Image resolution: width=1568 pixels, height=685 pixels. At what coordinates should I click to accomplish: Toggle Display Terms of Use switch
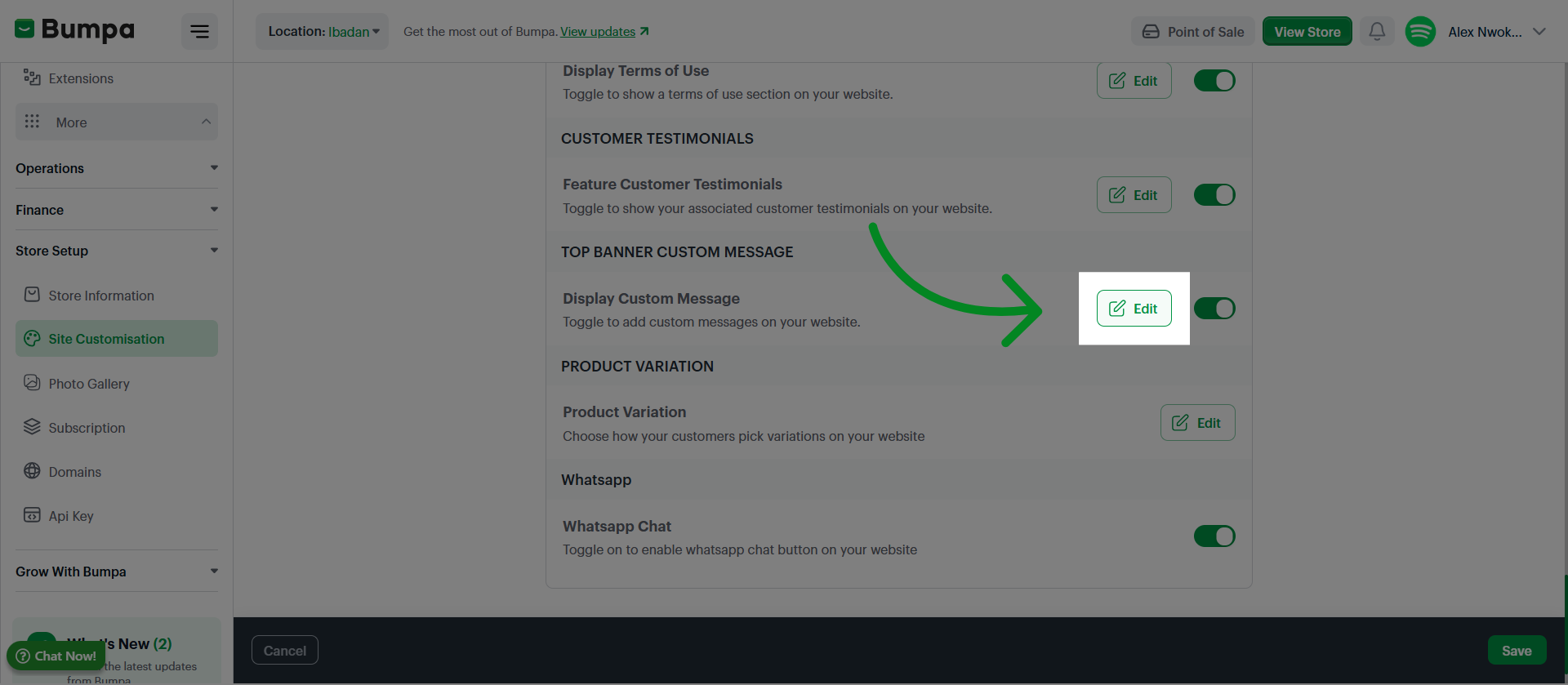point(1214,81)
